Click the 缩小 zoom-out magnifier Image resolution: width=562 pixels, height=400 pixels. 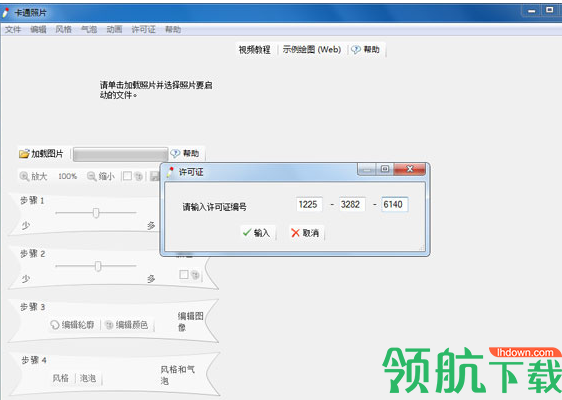pyautogui.click(x=101, y=176)
